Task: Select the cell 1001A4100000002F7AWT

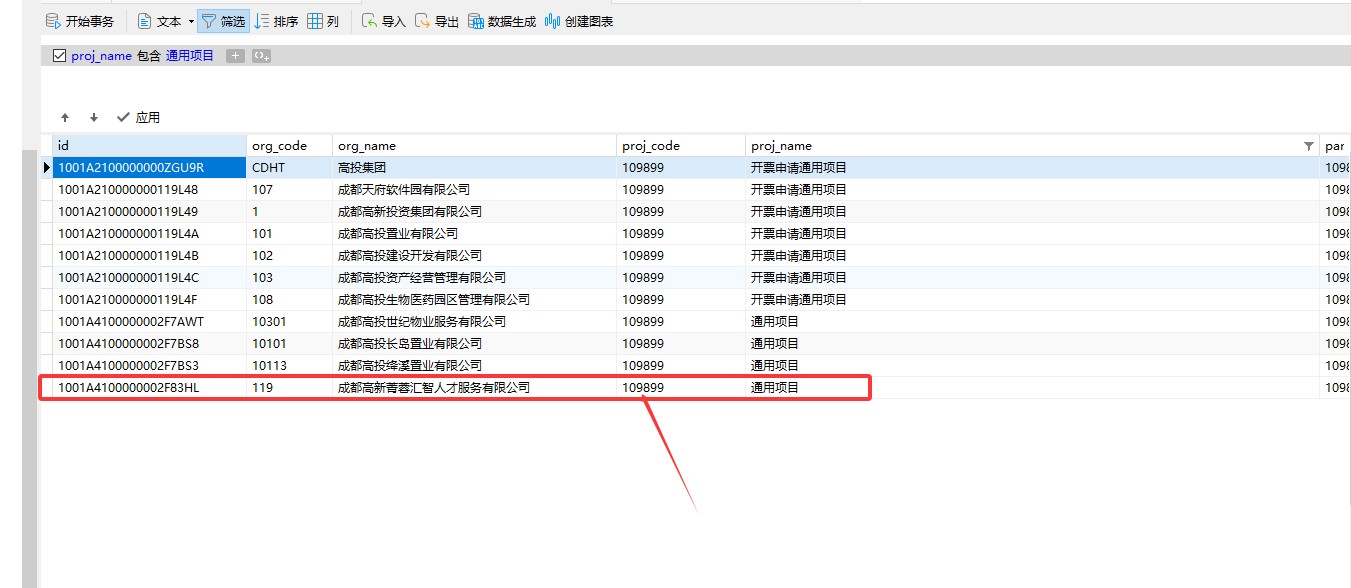Action: (x=149, y=321)
